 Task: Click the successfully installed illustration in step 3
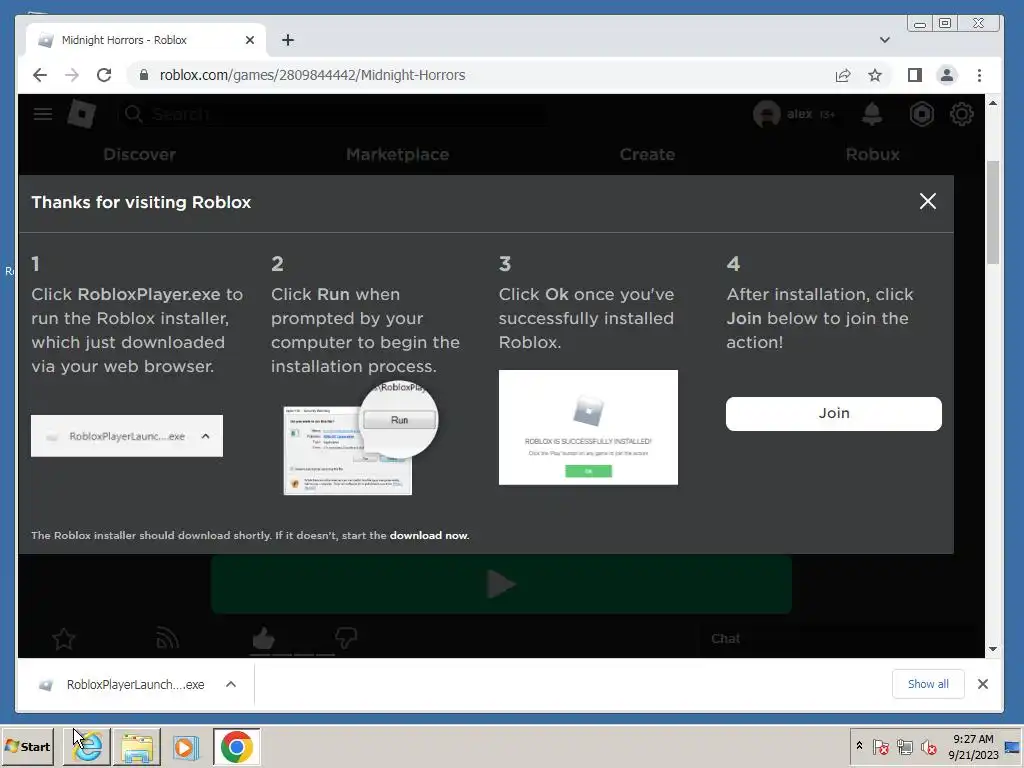[588, 428]
